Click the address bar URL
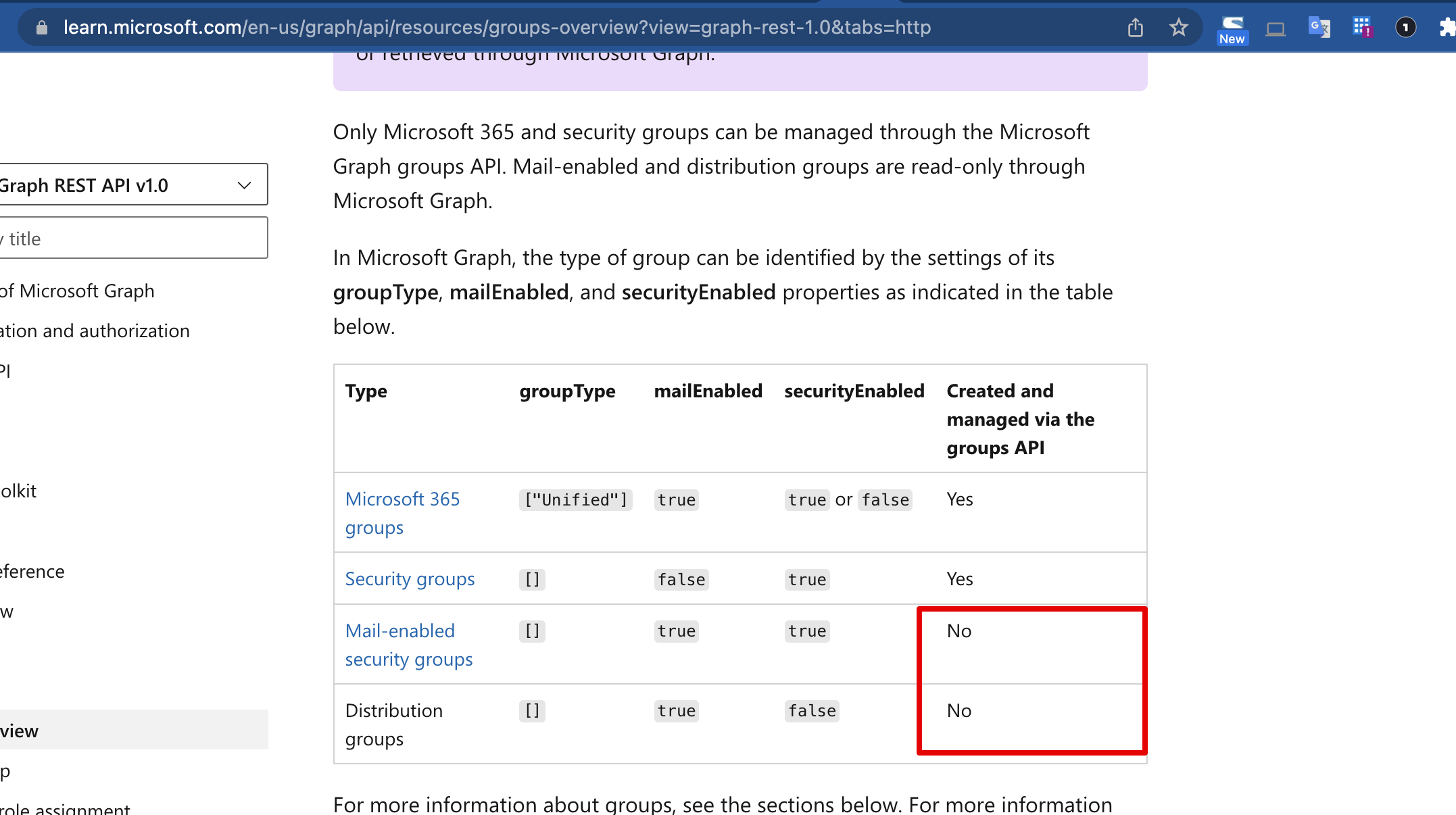The height and width of the screenshot is (815, 1456). [x=497, y=28]
